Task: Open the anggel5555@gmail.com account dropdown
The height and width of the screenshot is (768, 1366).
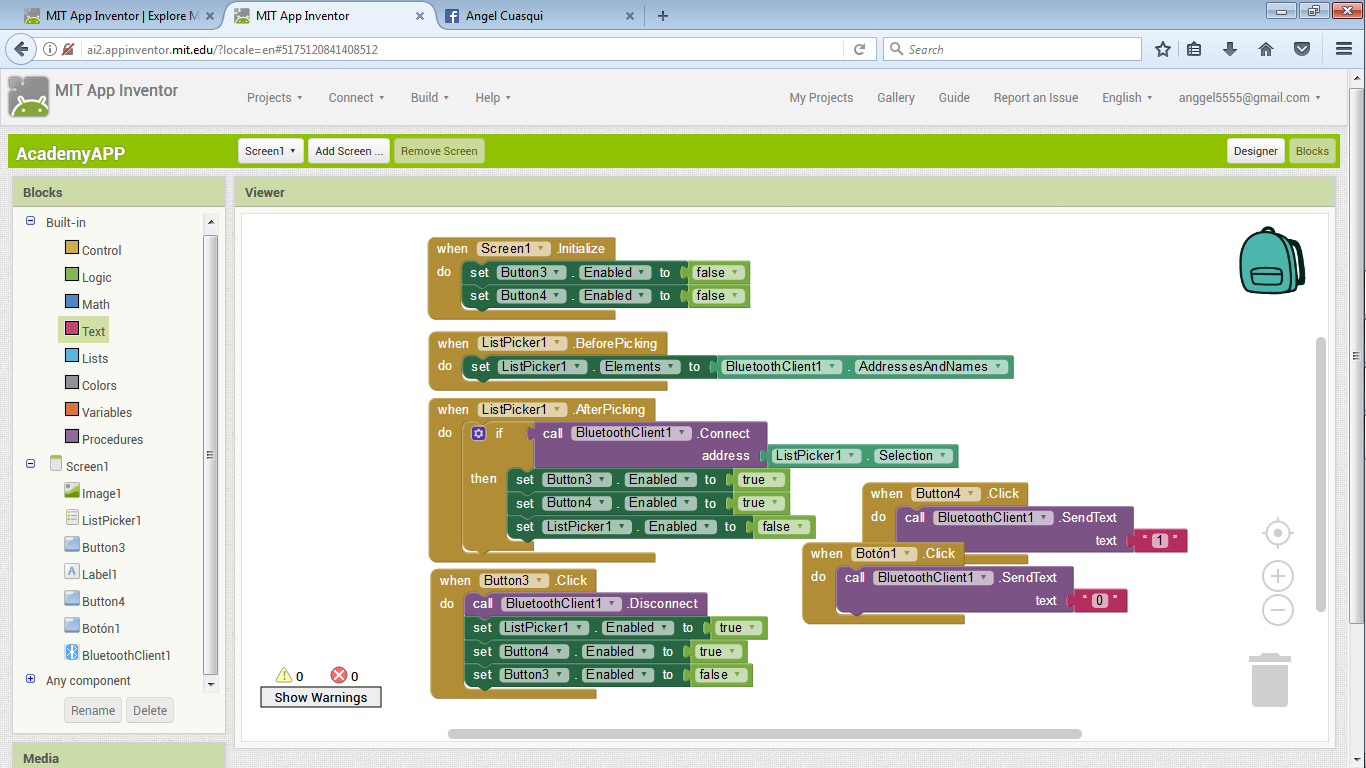Action: (x=1250, y=97)
